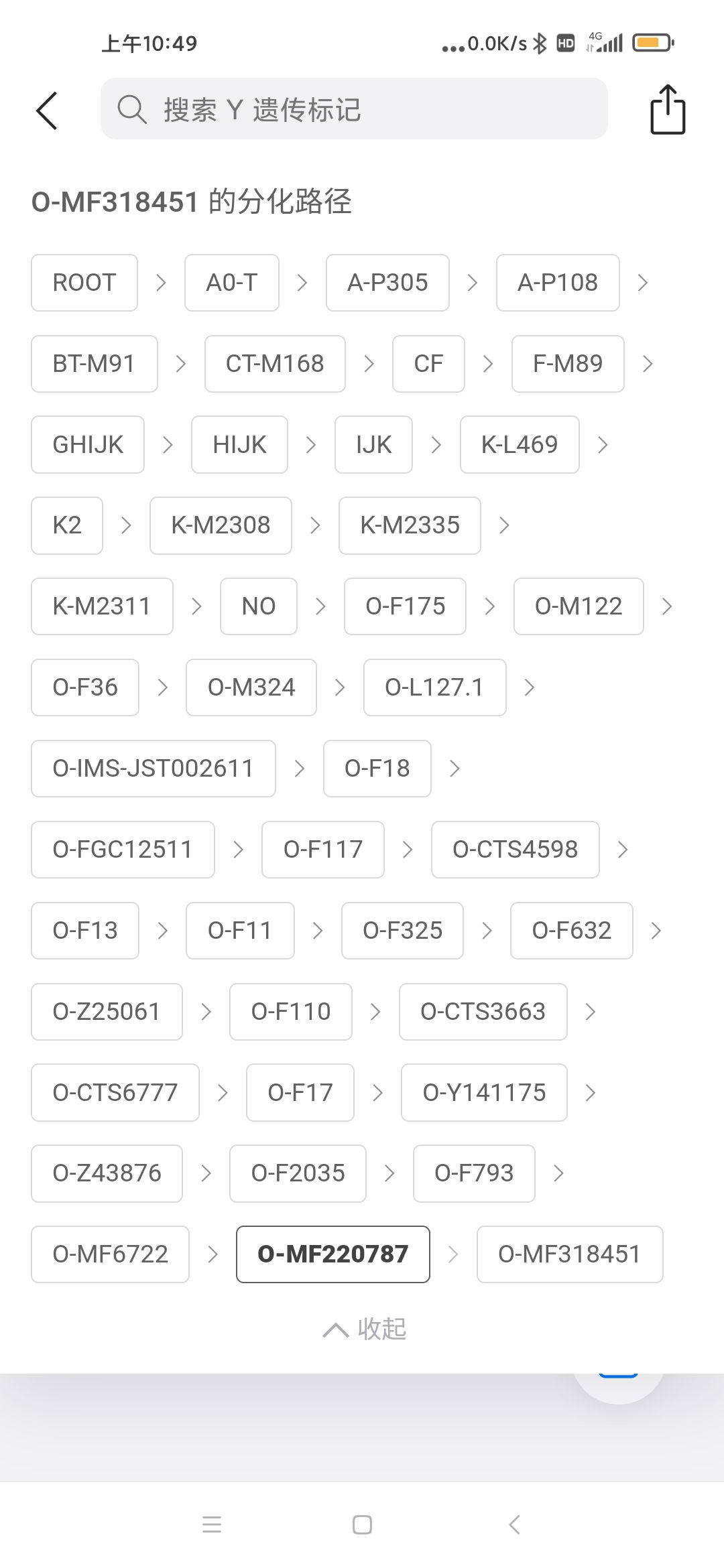This screenshot has width=724, height=1568.
Task: Open Android recent apps menu icon
Action: click(212, 1524)
